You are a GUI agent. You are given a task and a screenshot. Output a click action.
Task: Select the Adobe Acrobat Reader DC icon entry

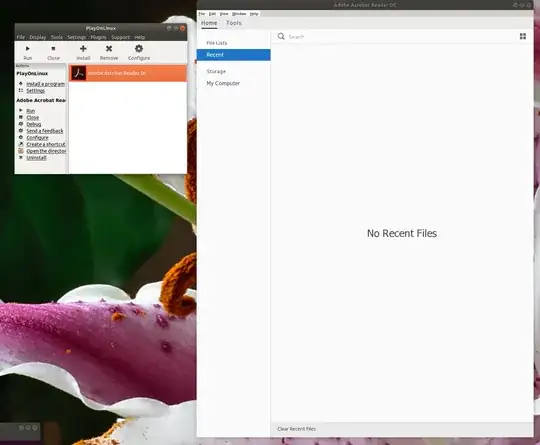pos(79,73)
